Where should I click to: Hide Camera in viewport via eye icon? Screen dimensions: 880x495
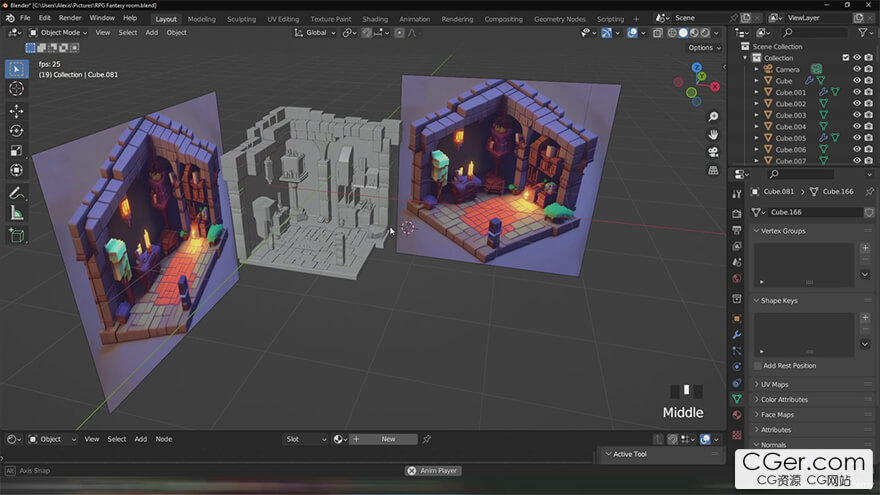click(x=856, y=69)
